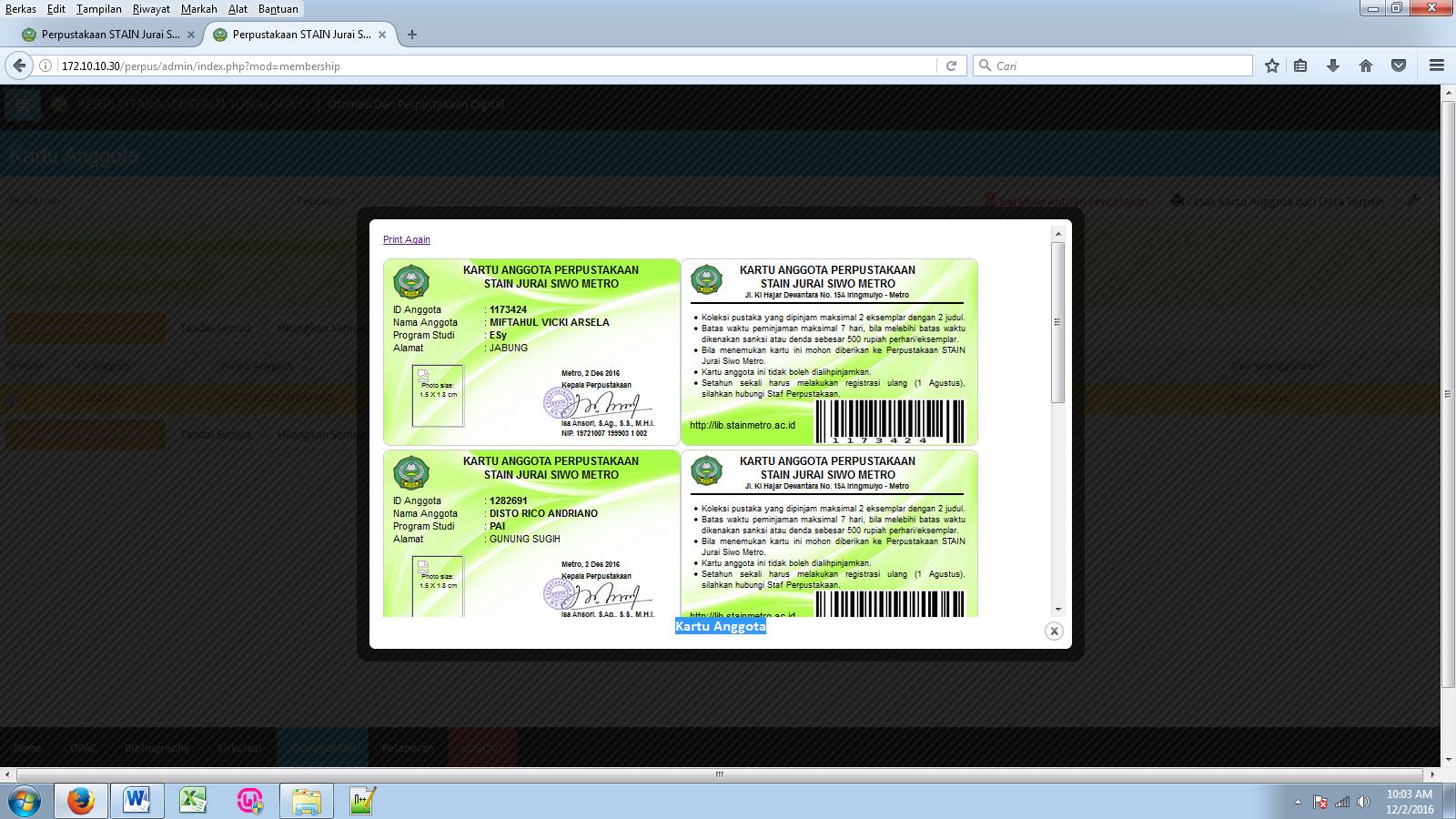
Task: Open the Pocket save icon
Action: tap(1399, 66)
